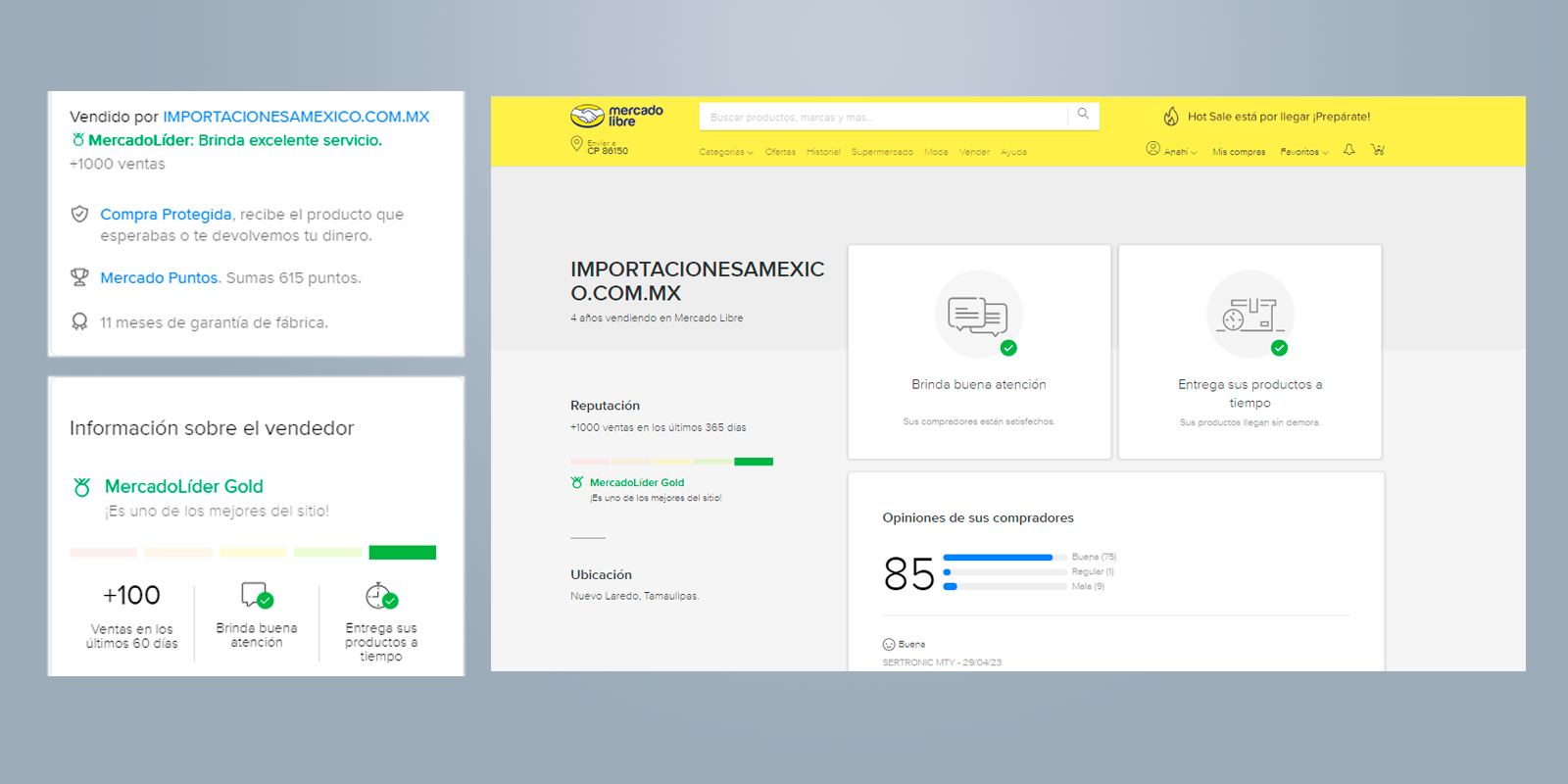1568x784 pixels.
Task: Open the Compra Protegida link
Action: click(166, 214)
